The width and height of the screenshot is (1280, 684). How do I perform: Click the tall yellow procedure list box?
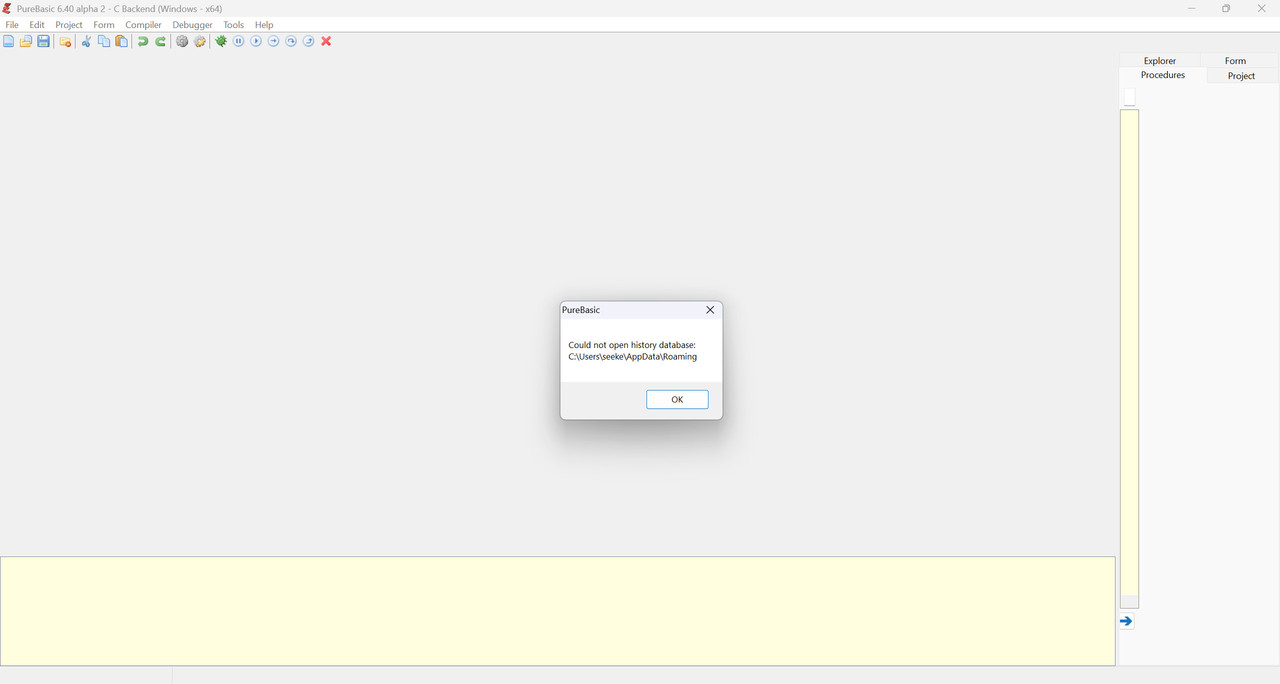click(1130, 359)
